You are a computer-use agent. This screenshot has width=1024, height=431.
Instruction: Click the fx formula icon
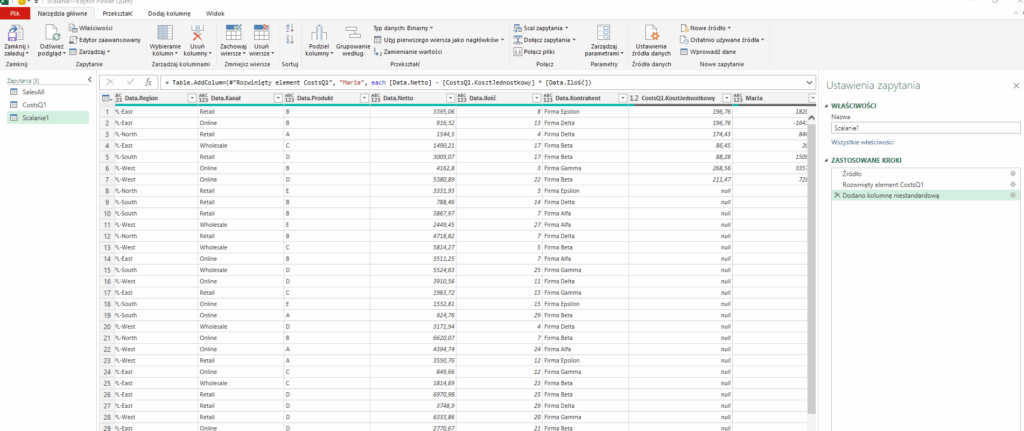(148, 82)
